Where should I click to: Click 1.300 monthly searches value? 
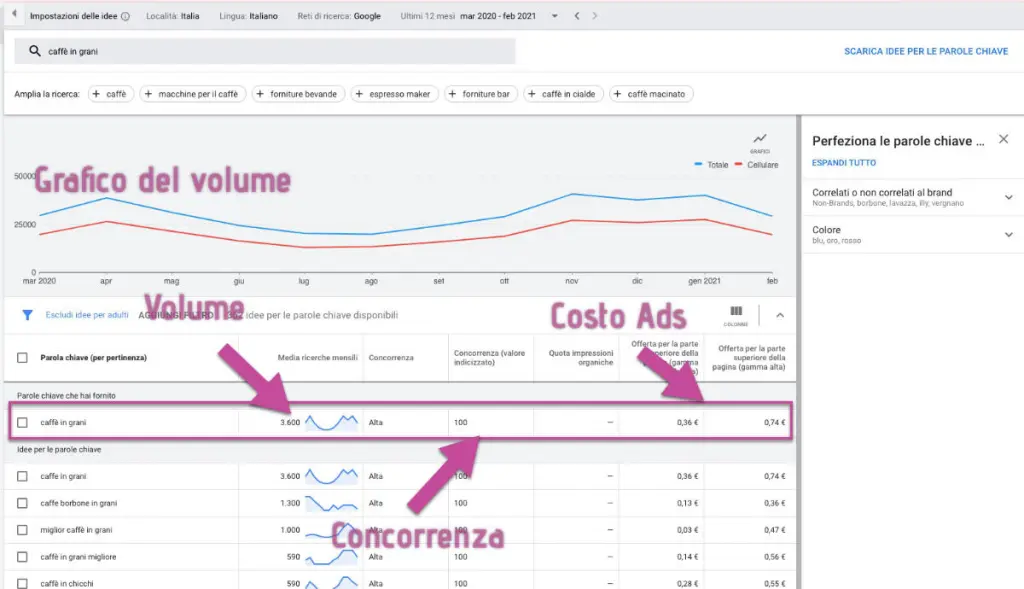[290, 503]
